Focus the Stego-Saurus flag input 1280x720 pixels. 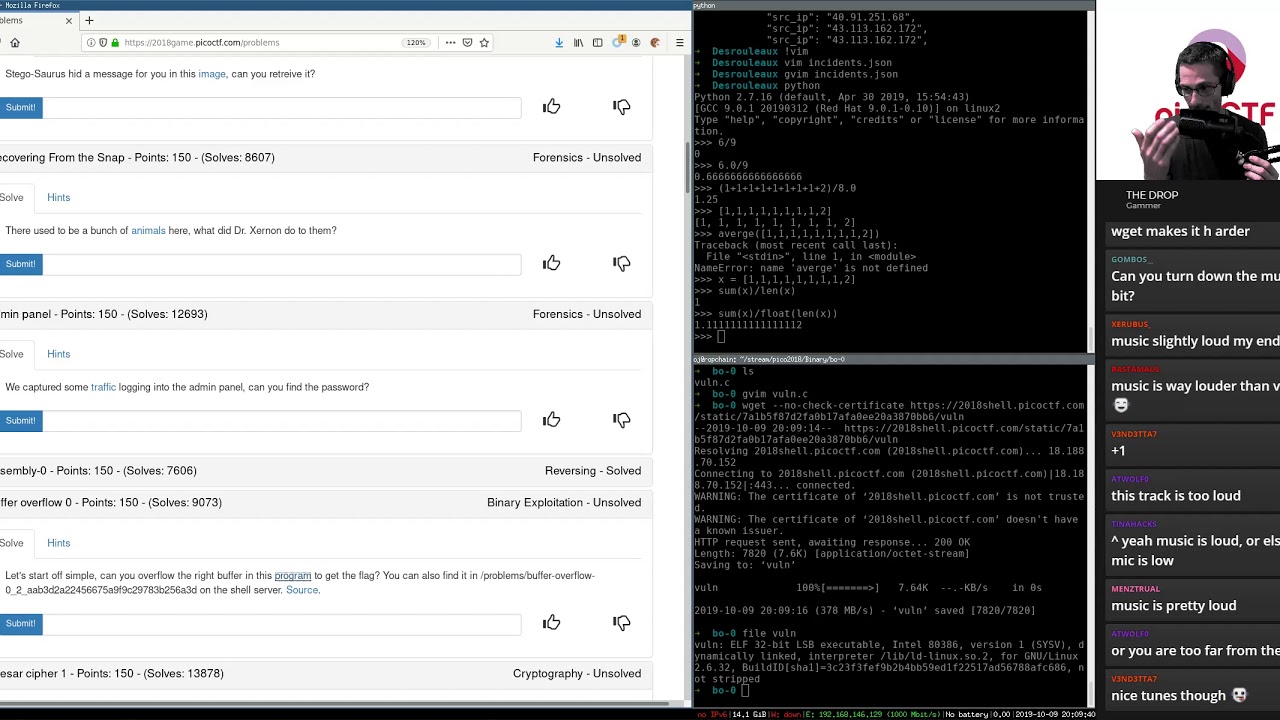282,107
